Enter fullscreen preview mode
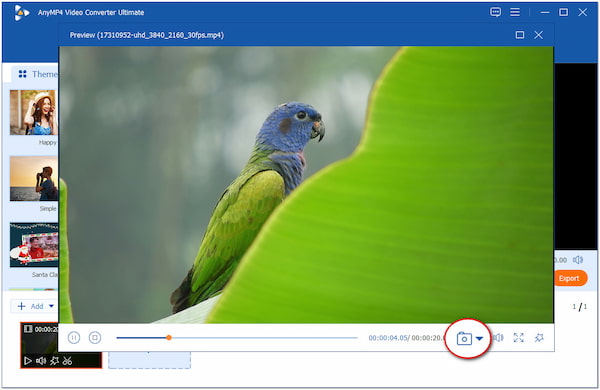The image size is (600, 390). [x=518, y=338]
